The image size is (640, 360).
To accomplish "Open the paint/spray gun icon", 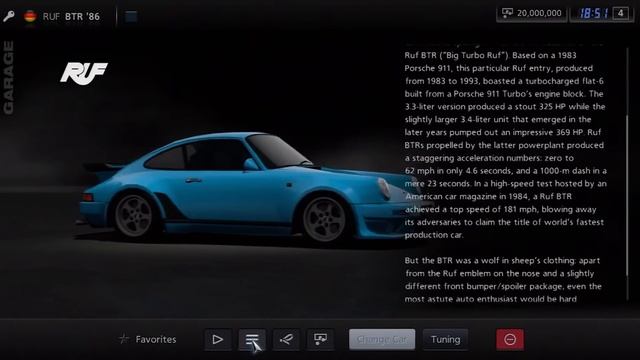I will 286,339.
